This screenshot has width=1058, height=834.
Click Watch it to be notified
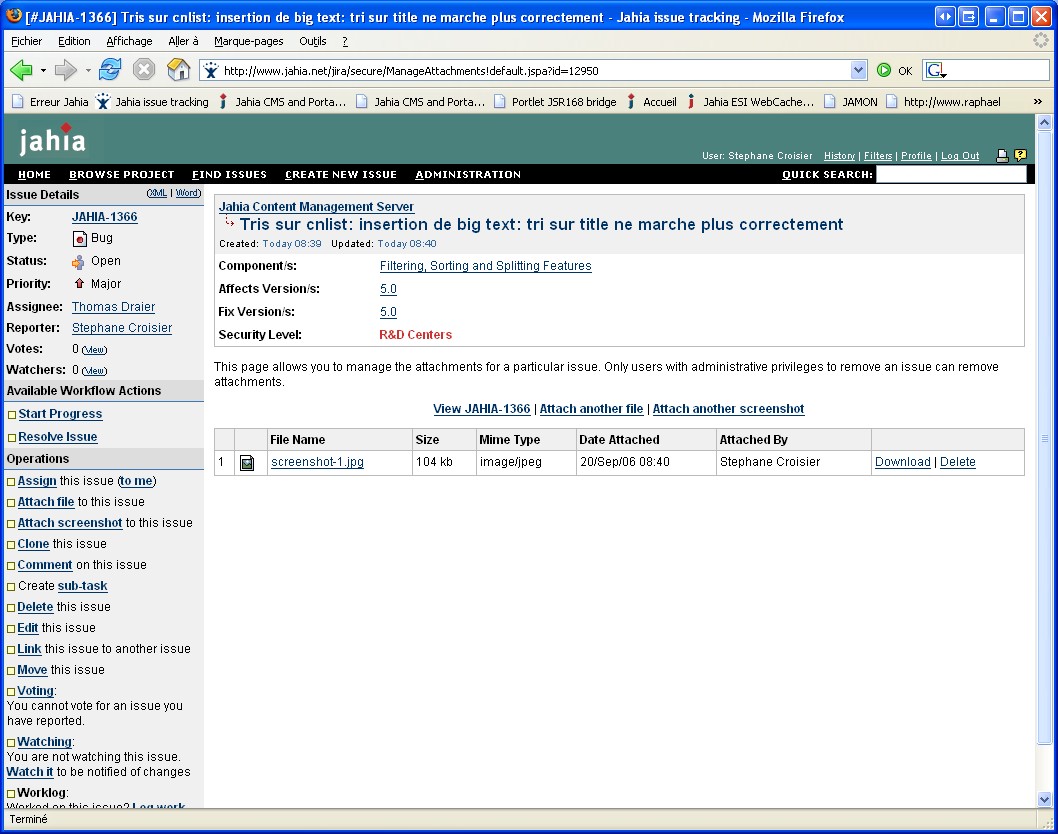tap(30, 772)
